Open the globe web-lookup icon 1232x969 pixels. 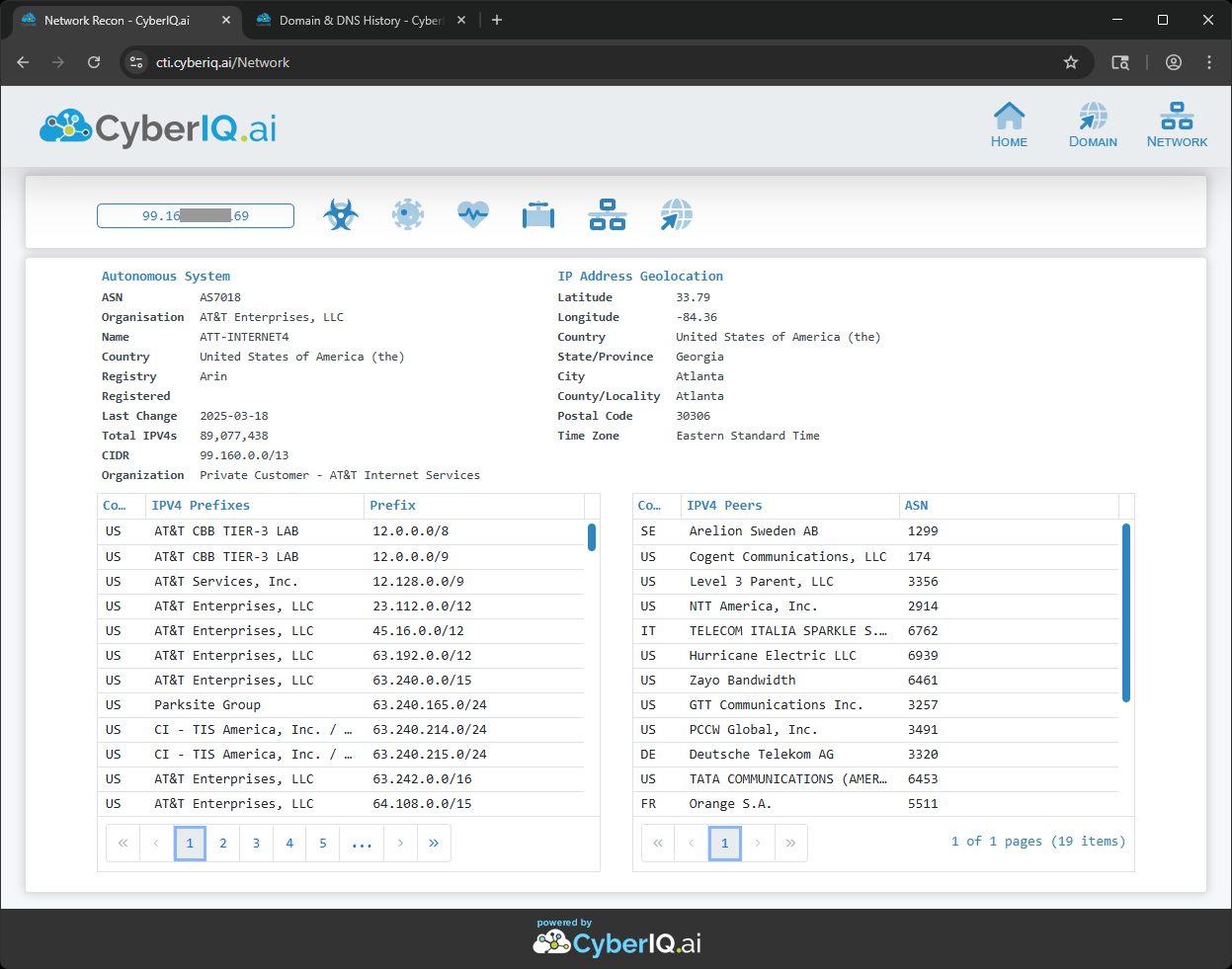tap(676, 213)
